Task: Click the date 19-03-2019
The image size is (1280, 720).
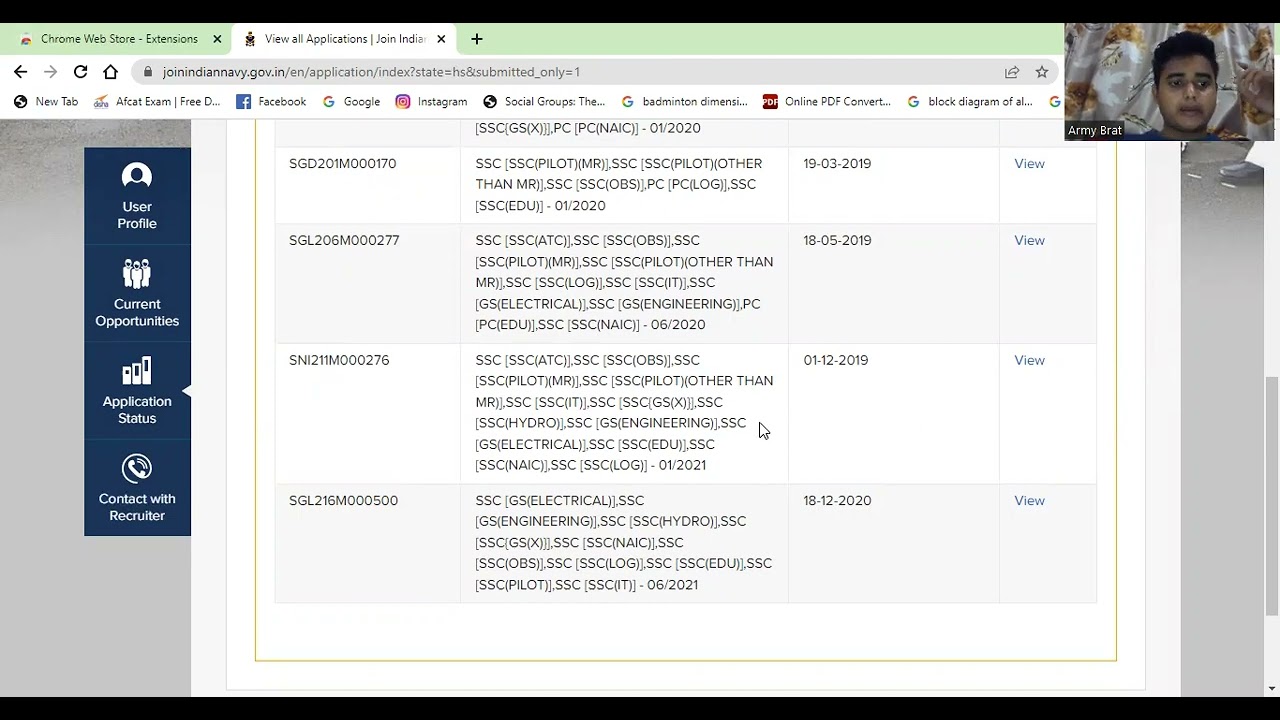Action: [837, 163]
